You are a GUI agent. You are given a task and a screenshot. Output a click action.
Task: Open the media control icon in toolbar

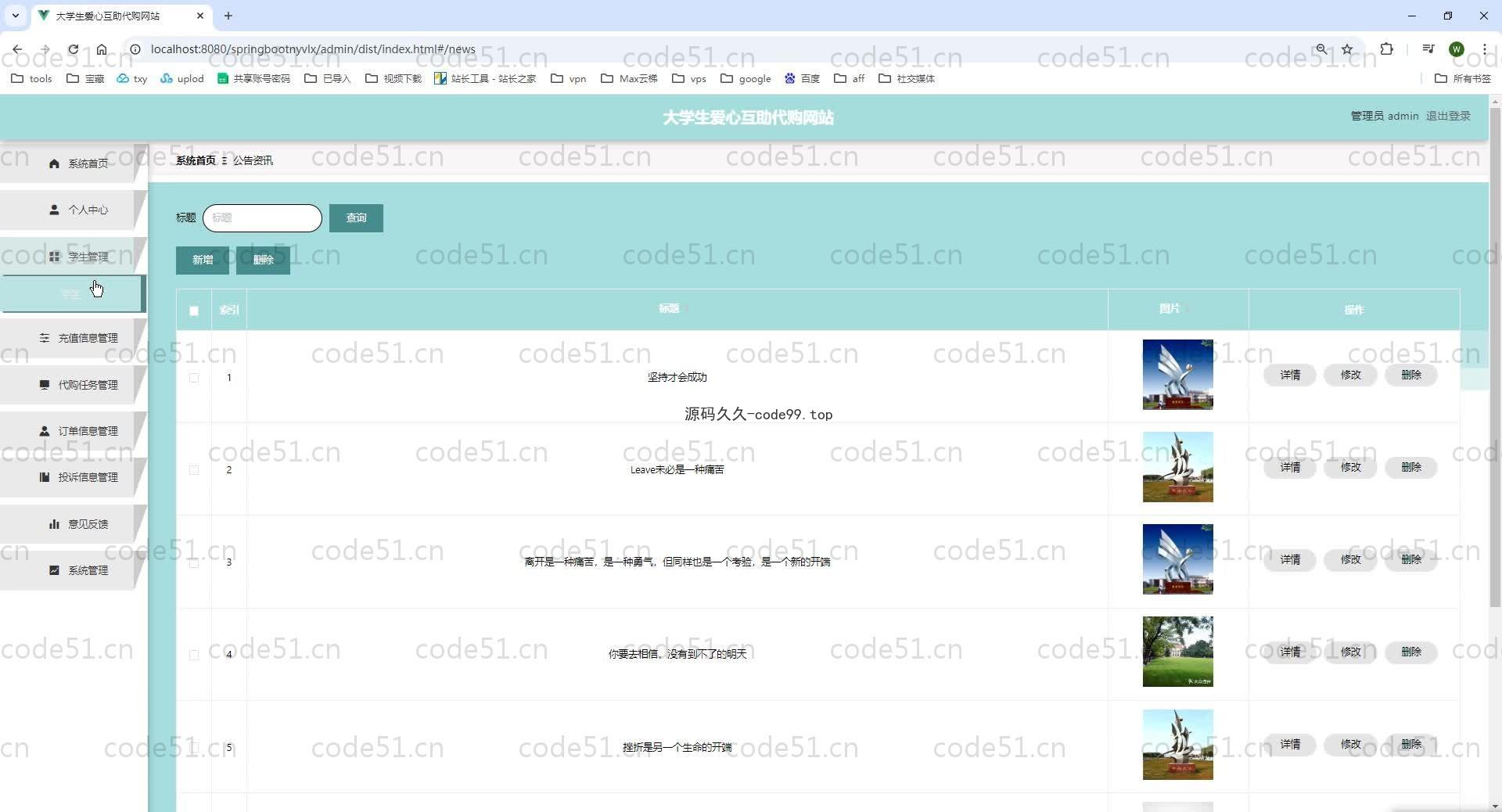(1428, 49)
